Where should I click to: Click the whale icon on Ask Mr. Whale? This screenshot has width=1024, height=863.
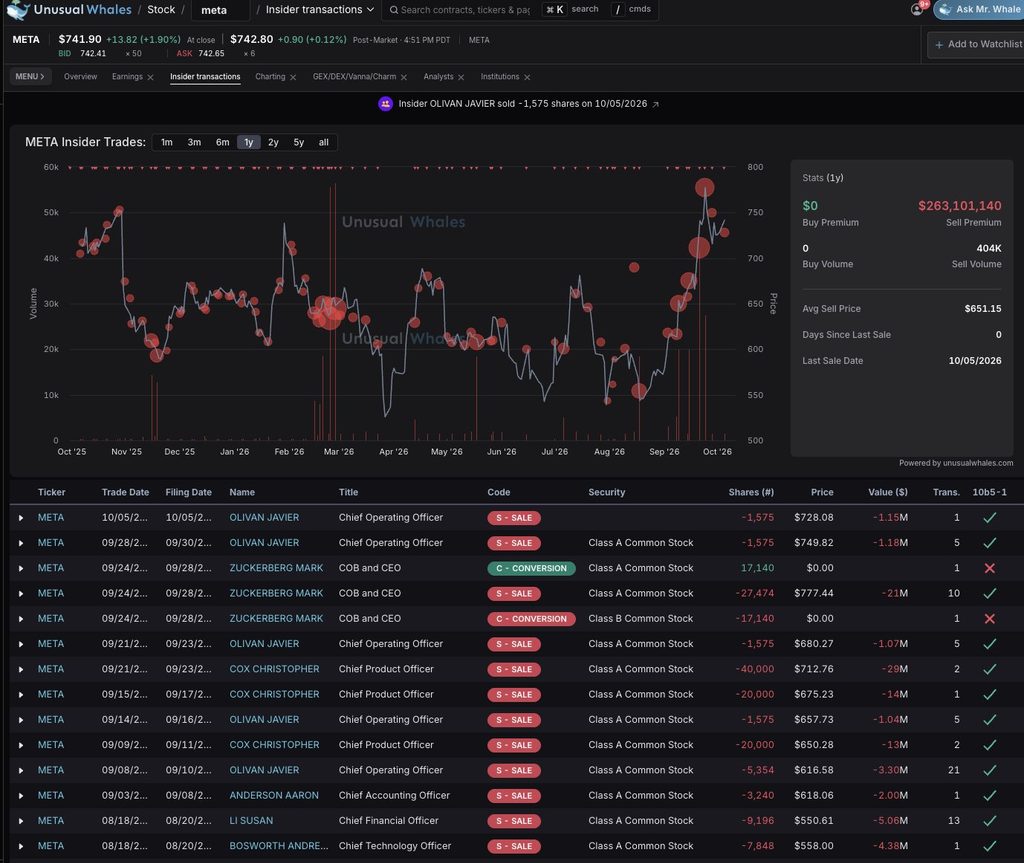point(945,9)
